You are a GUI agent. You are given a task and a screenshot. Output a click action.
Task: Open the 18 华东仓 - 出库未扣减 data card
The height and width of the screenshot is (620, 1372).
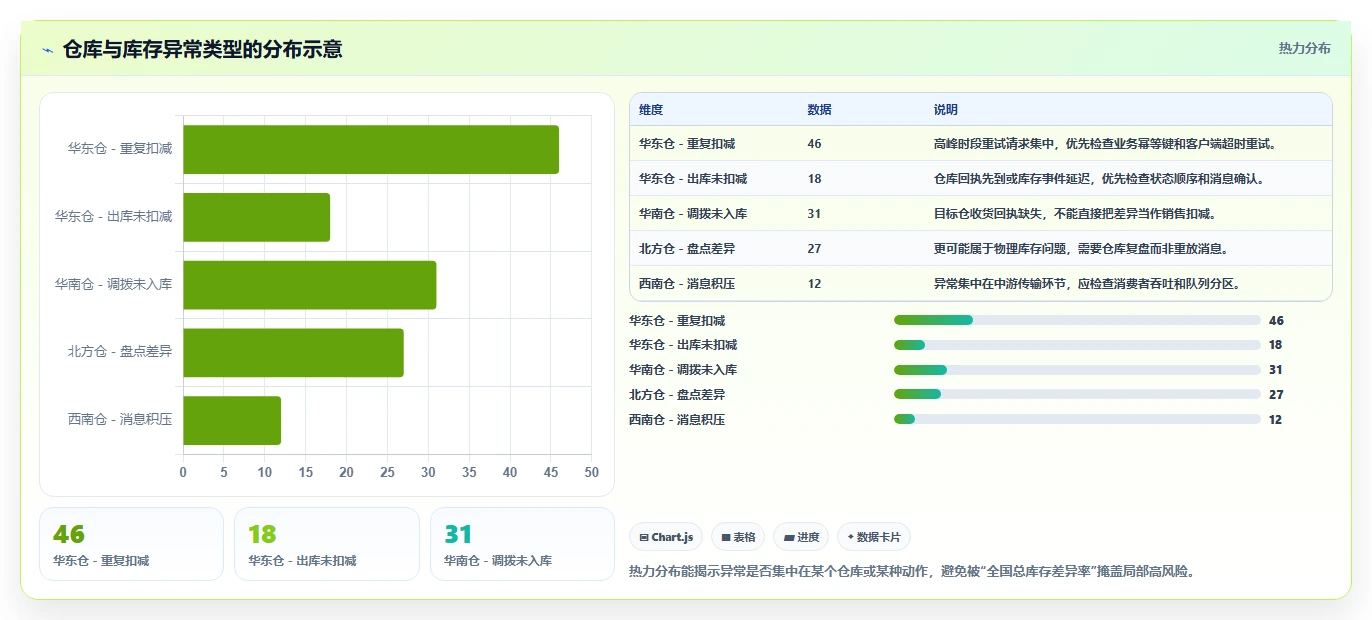pos(327,544)
